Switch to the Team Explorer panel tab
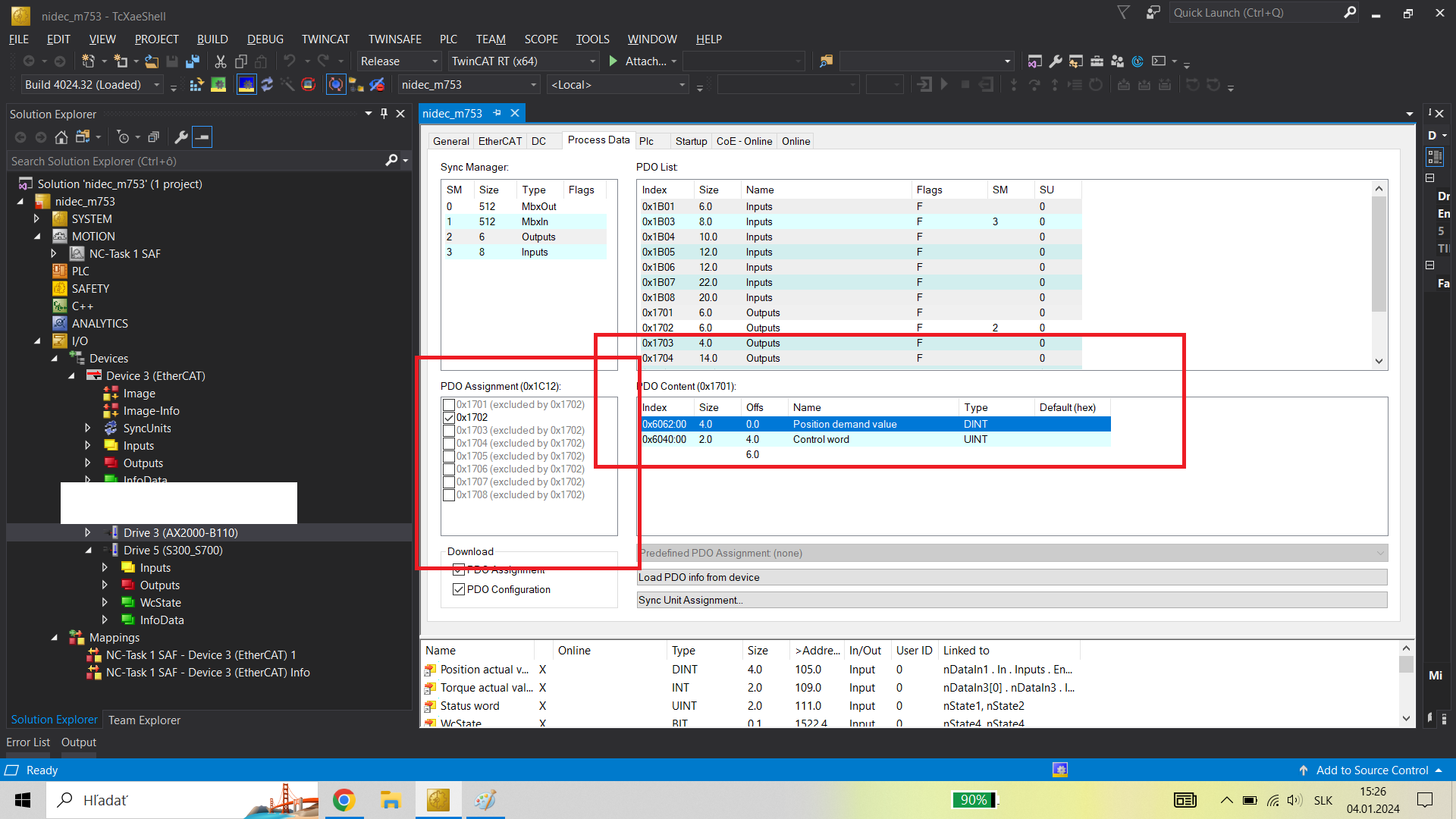Screen dimensions: 1456x819 [x=144, y=720]
